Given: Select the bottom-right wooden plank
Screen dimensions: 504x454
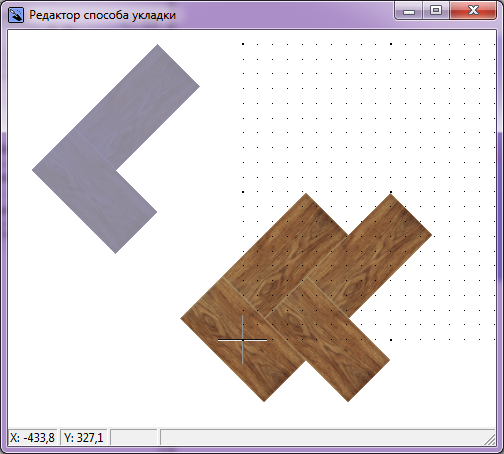Looking at the screenshot, I should (x=327, y=340).
